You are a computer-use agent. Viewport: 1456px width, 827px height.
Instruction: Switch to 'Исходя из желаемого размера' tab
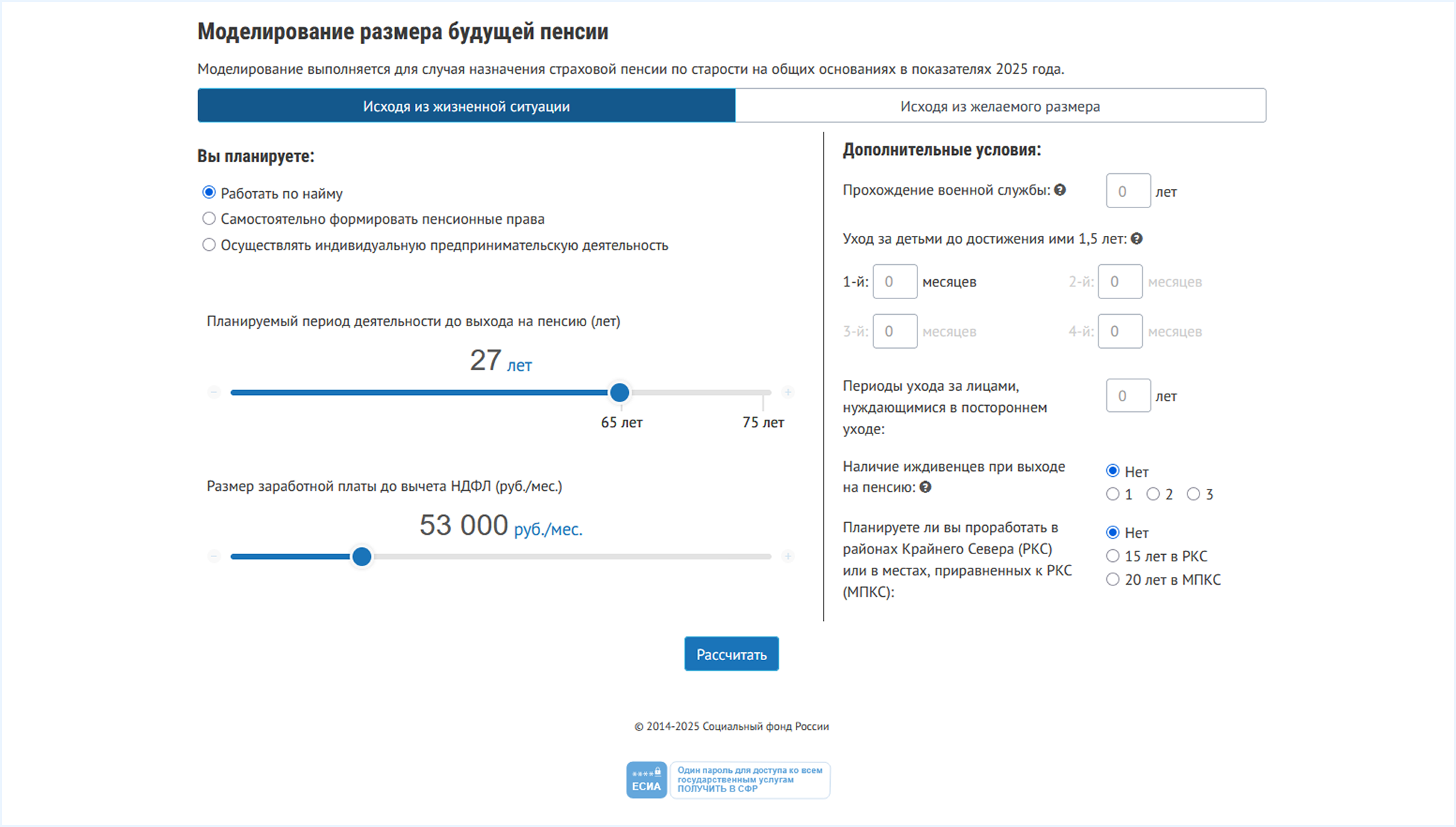click(1000, 106)
